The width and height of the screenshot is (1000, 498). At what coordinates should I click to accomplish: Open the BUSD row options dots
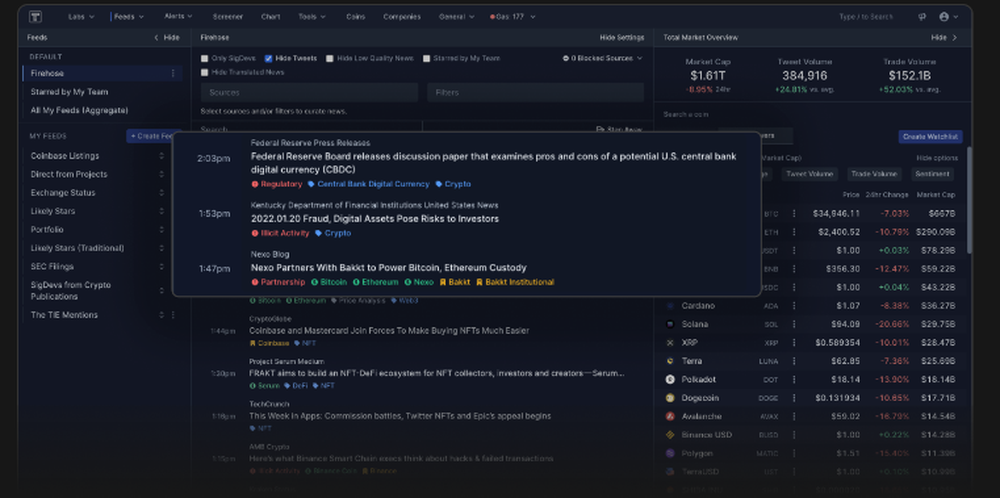tap(794, 435)
